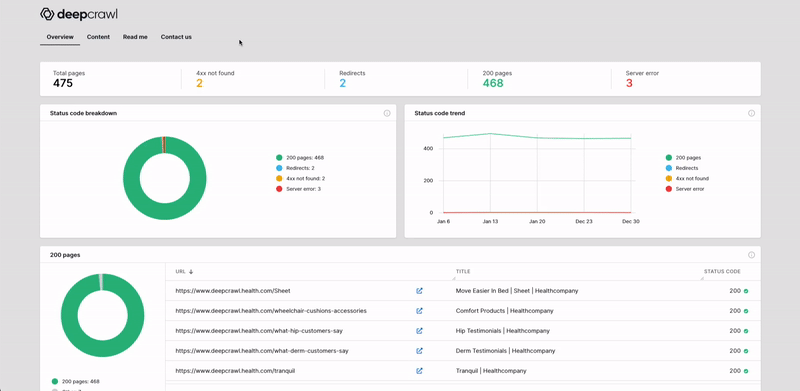
Task: Click the Total pages 475 metric
Action: [x=69, y=79]
